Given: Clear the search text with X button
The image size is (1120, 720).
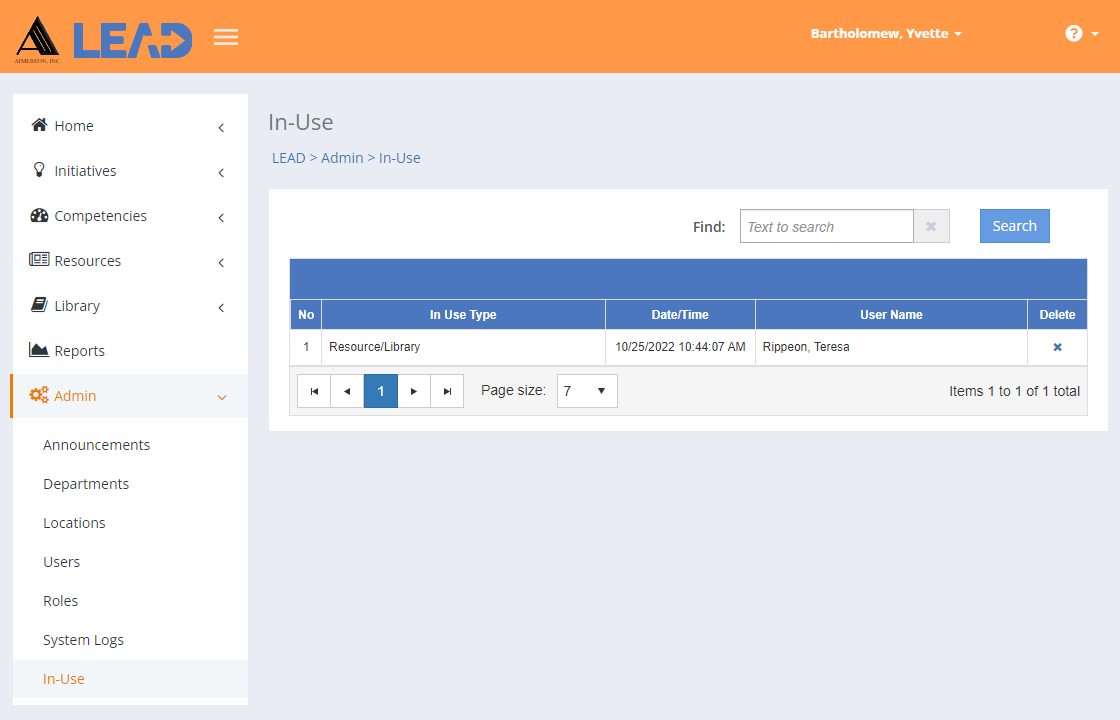Looking at the screenshot, I should 931,226.
